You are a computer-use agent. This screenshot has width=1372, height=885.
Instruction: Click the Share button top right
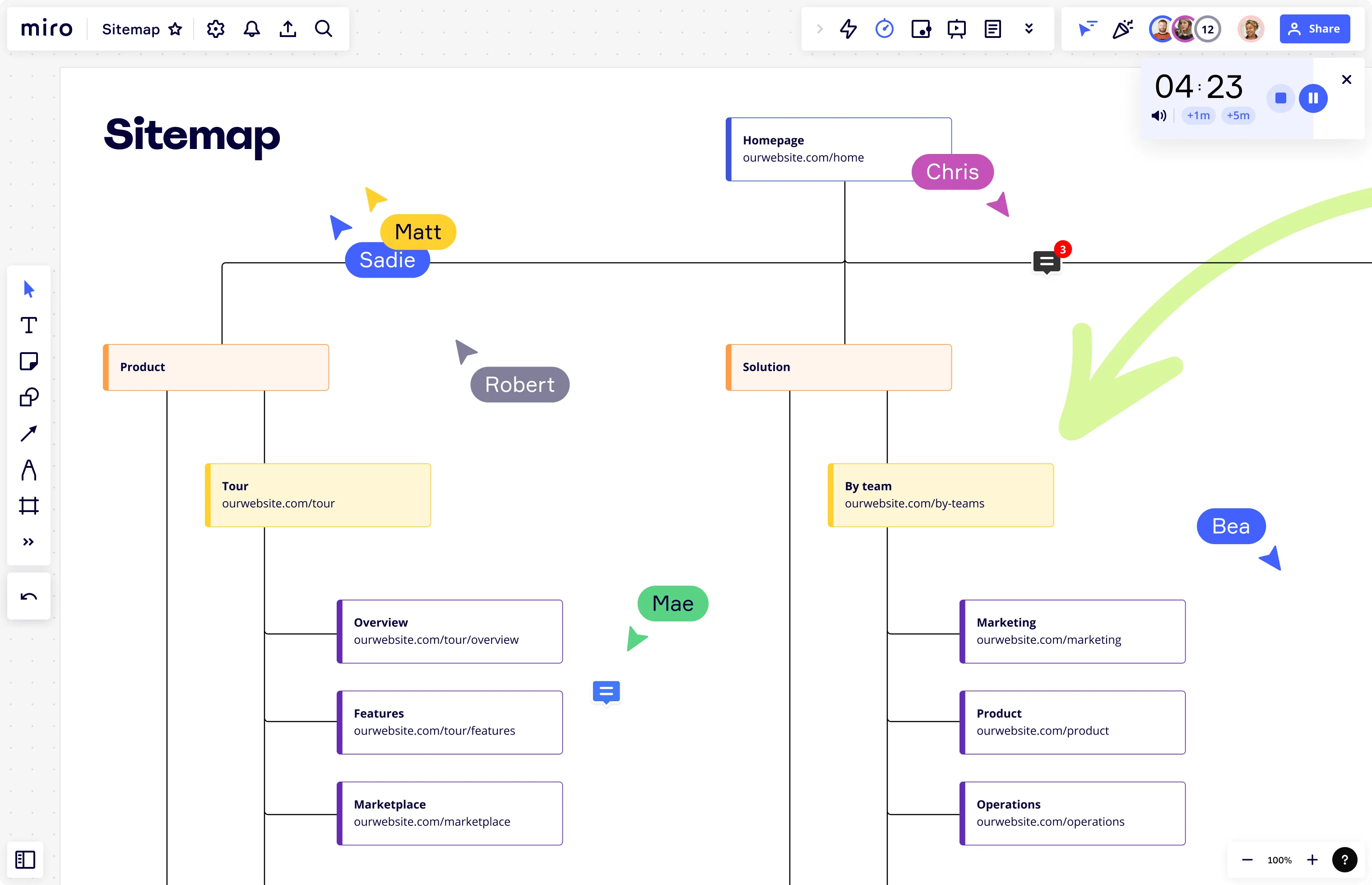pyautogui.click(x=1316, y=29)
